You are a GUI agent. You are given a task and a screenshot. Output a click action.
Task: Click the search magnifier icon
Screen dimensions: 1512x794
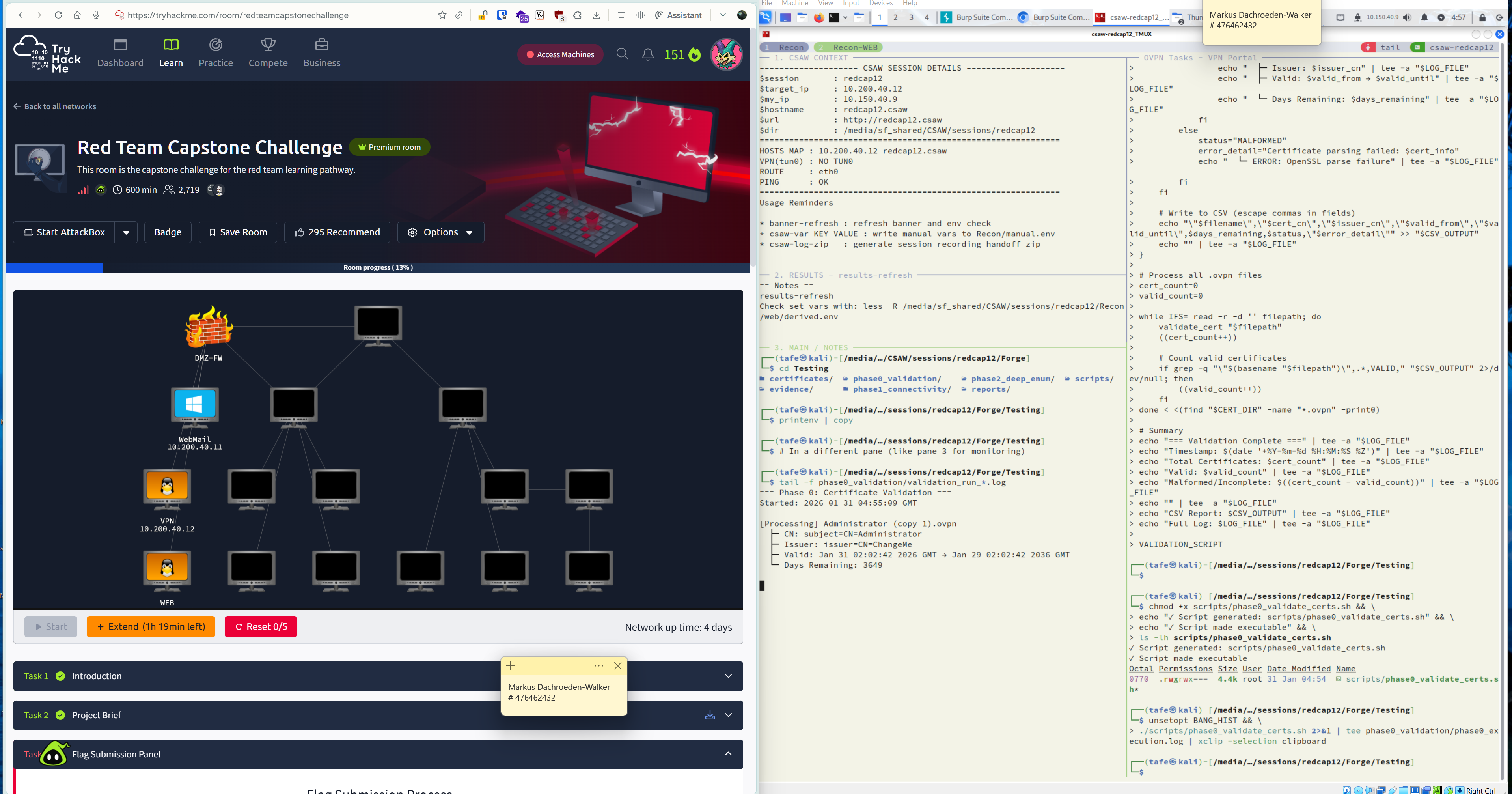pos(622,54)
